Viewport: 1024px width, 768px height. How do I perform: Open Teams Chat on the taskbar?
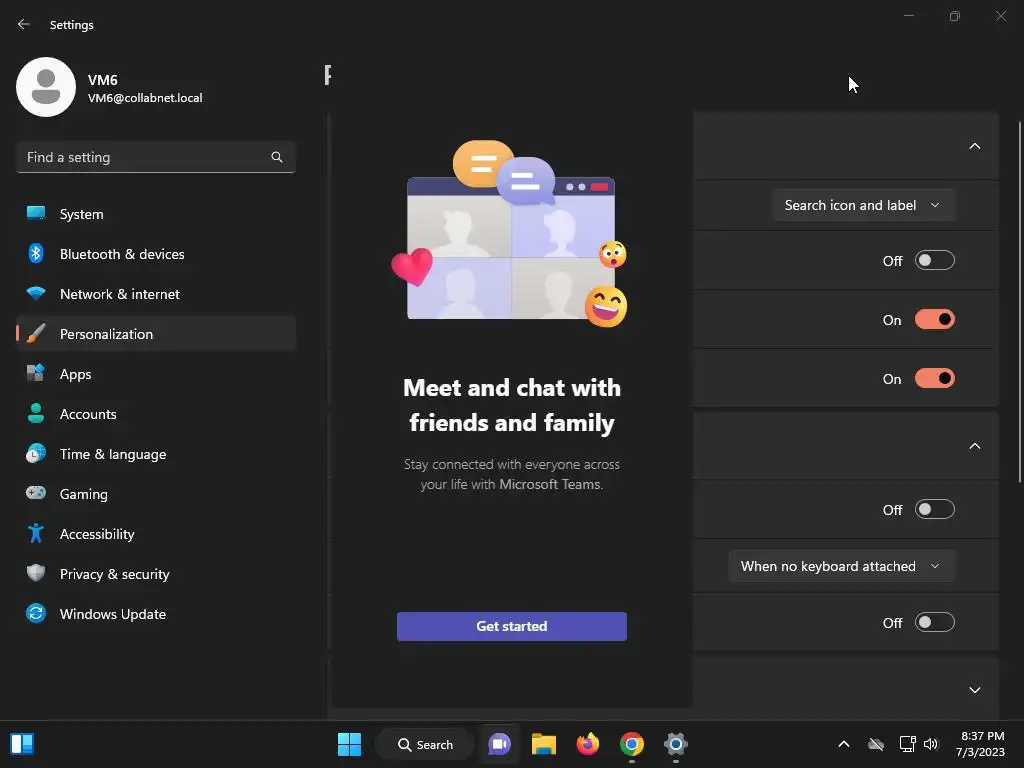point(500,744)
